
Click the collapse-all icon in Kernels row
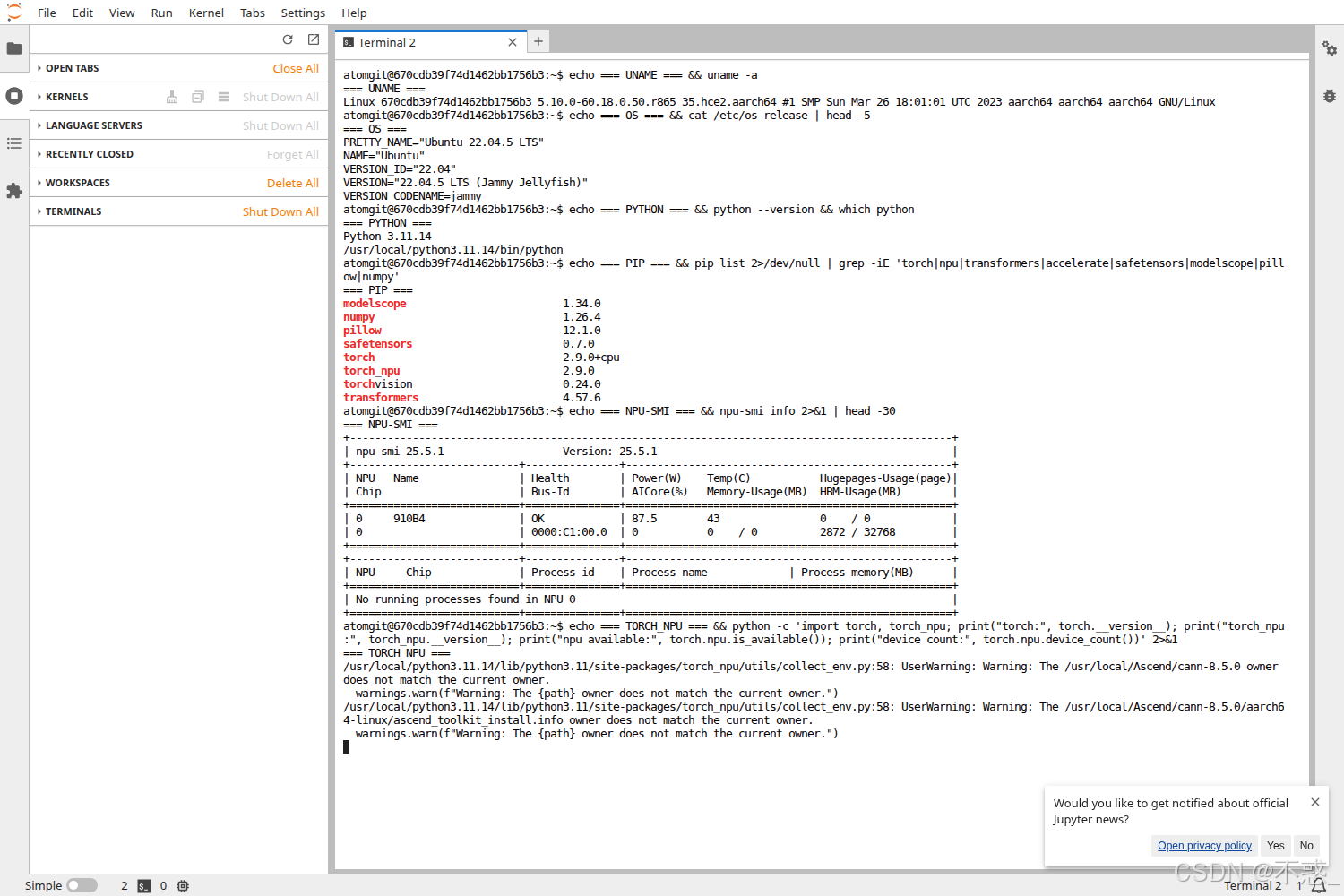click(198, 97)
